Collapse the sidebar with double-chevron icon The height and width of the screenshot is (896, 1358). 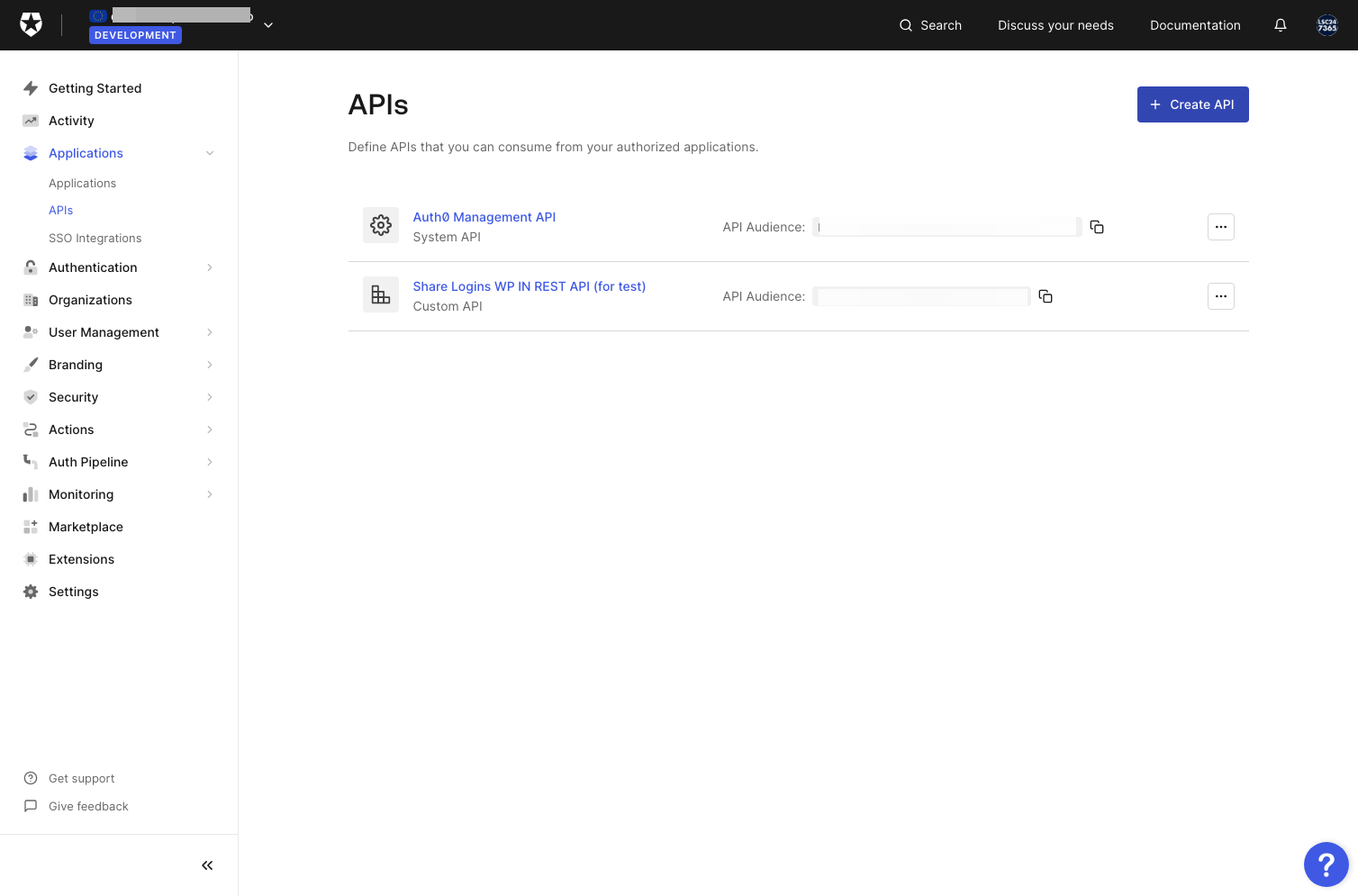[207, 865]
